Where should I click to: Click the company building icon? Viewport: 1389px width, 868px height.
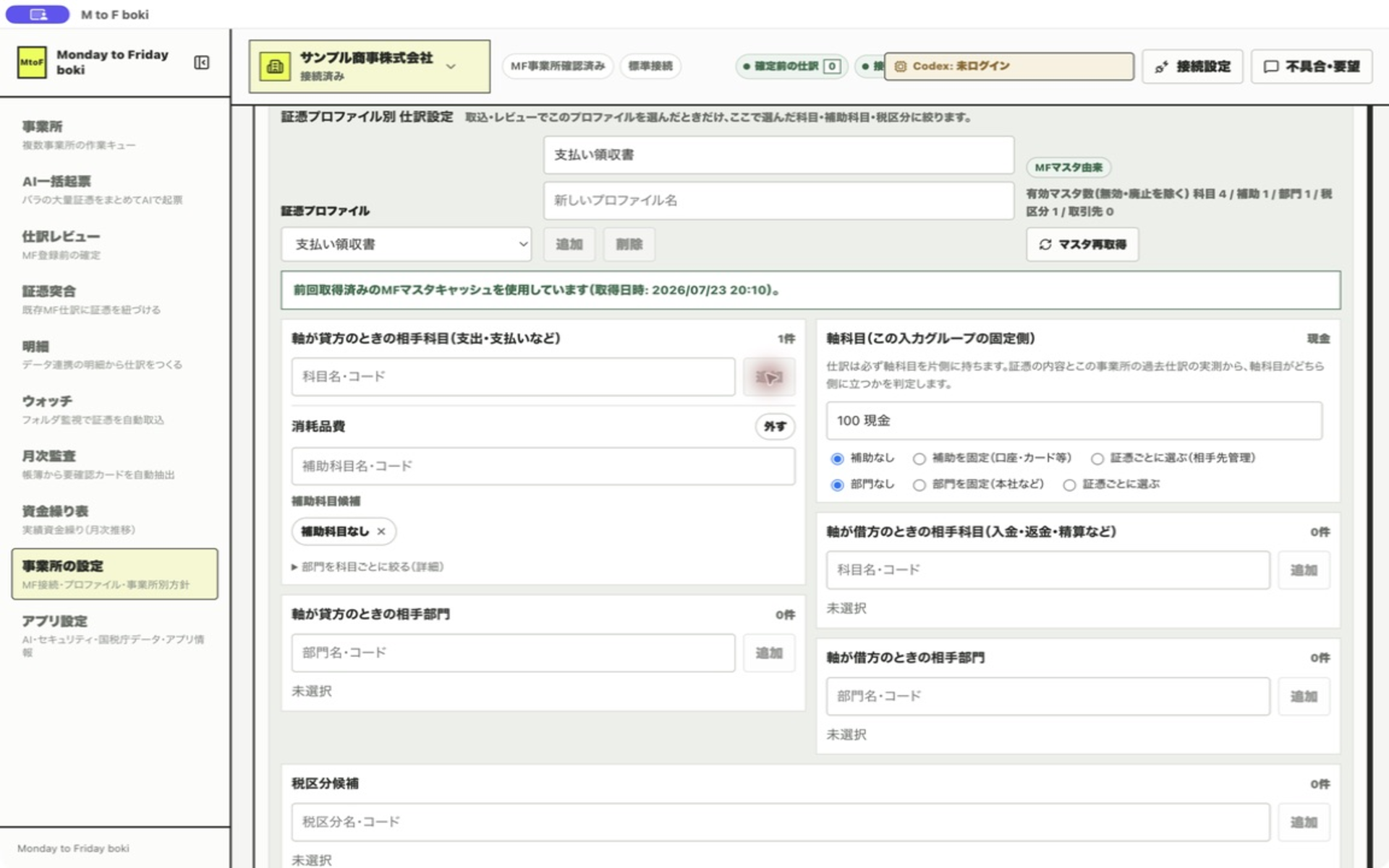[x=275, y=67]
